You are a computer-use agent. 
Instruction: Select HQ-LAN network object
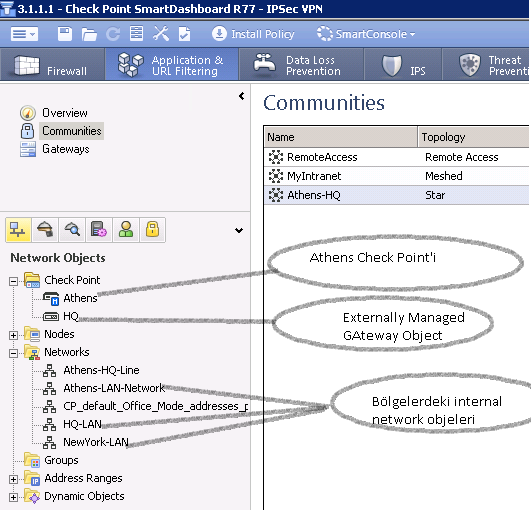pyautogui.click(x=82, y=424)
